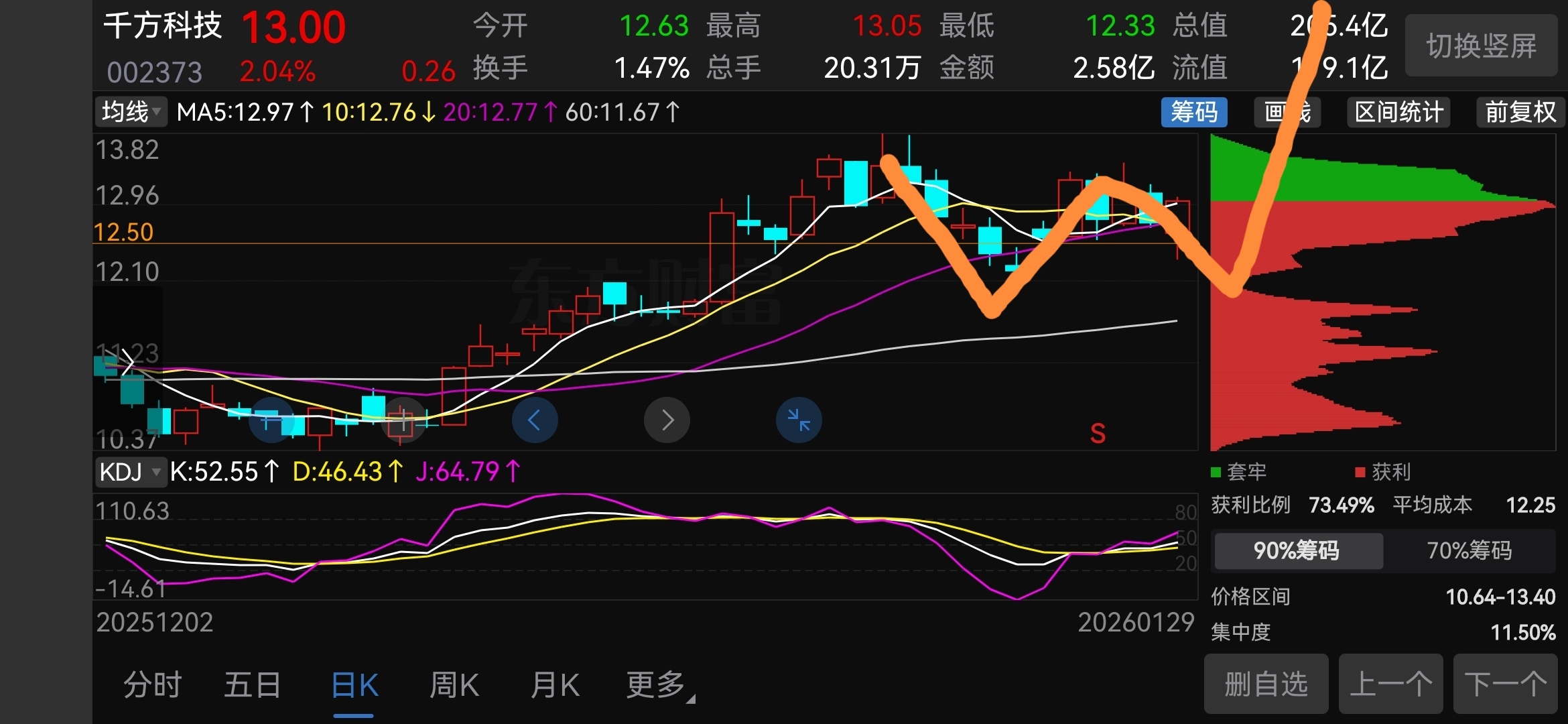Tap the red S sell marker
The image size is (1568, 724).
point(1098,434)
